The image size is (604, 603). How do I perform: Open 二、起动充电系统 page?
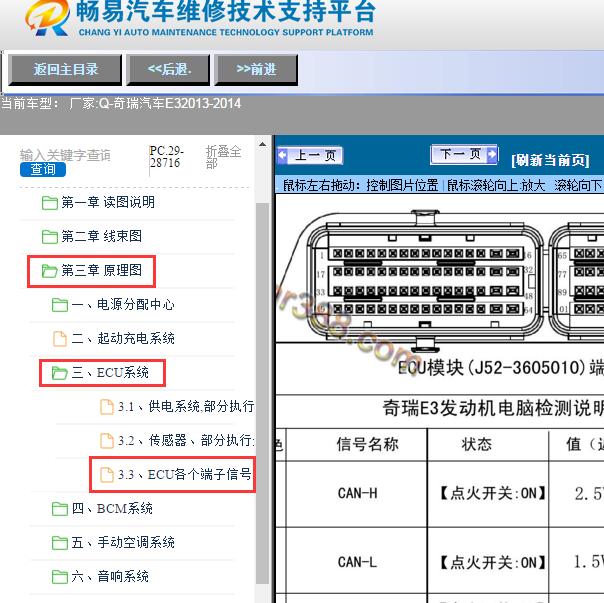click(123, 338)
